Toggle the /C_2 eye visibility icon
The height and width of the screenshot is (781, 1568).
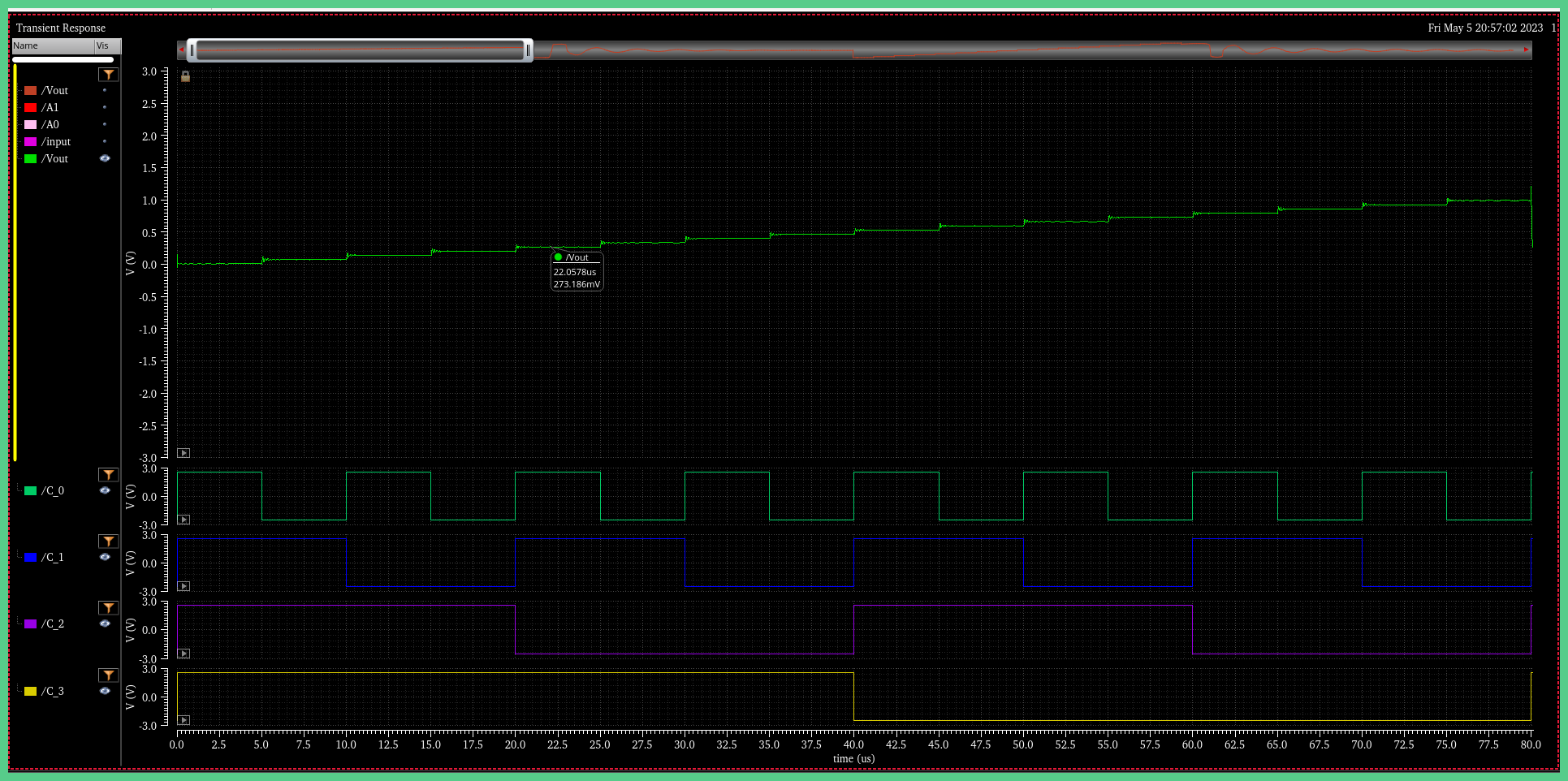pos(105,624)
